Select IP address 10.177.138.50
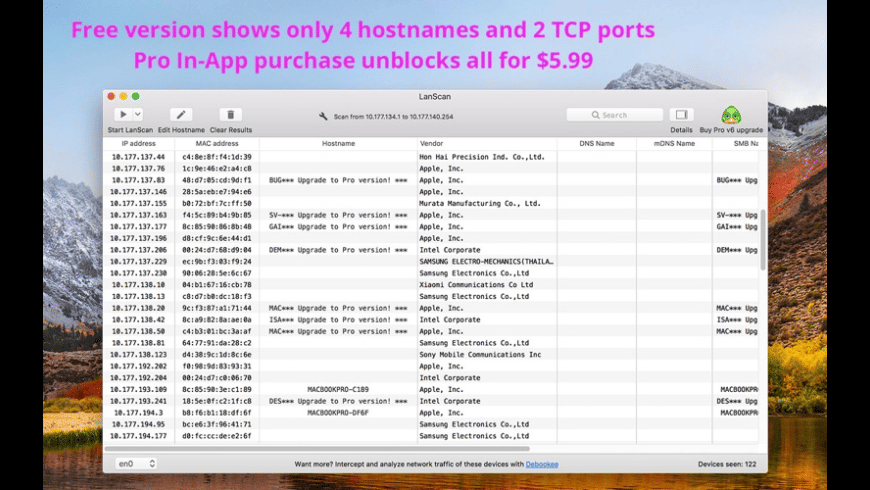The height and width of the screenshot is (490, 870). coord(138,331)
